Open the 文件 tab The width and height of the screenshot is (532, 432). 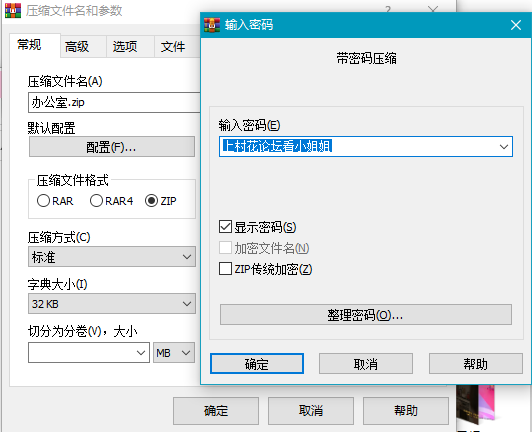[173, 46]
